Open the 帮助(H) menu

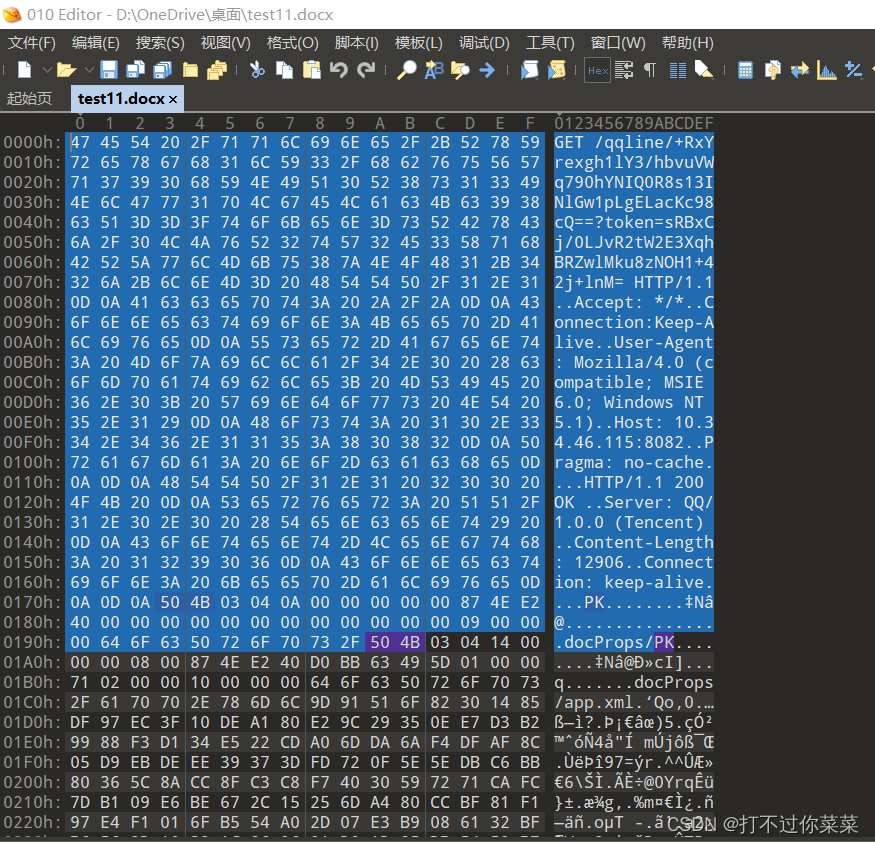pos(688,43)
